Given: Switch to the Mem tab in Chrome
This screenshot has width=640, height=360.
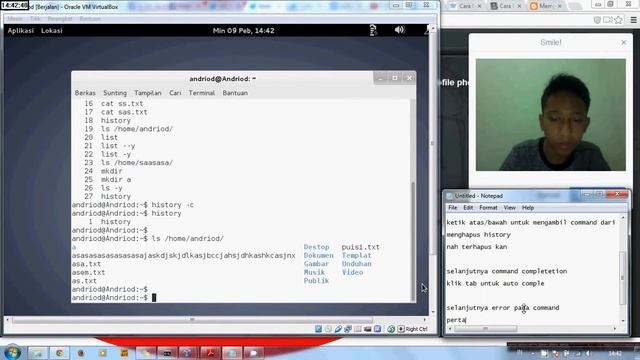Looking at the screenshot, I should (x=545, y=6).
